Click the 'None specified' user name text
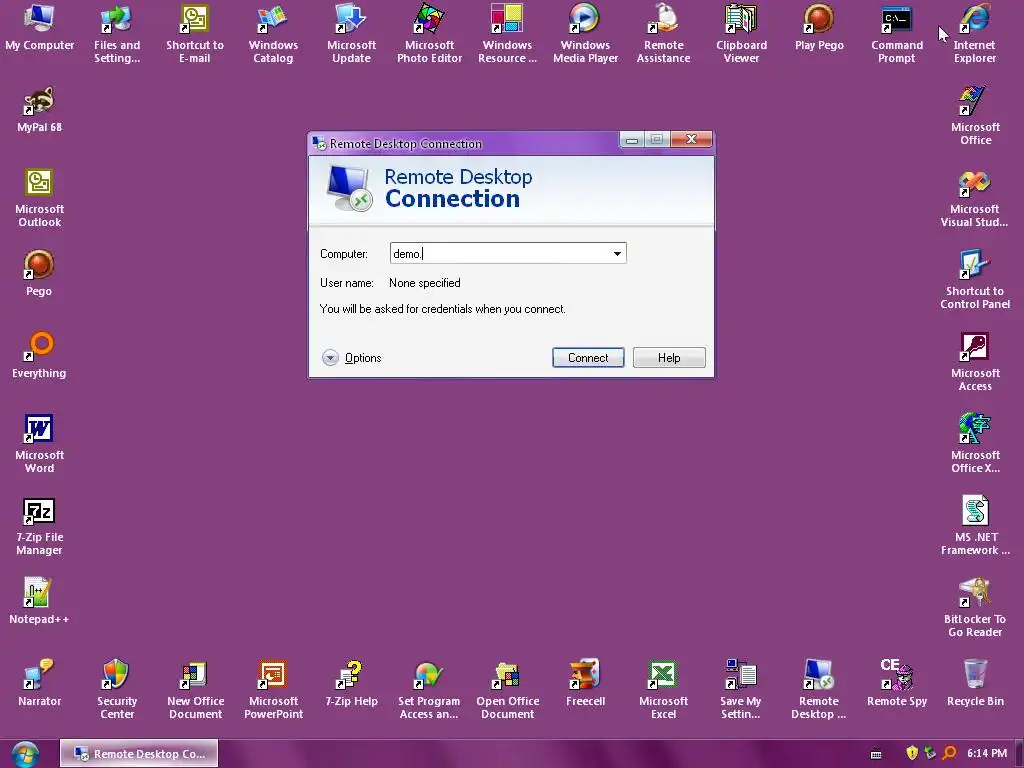The height and width of the screenshot is (768, 1024). (x=424, y=283)
